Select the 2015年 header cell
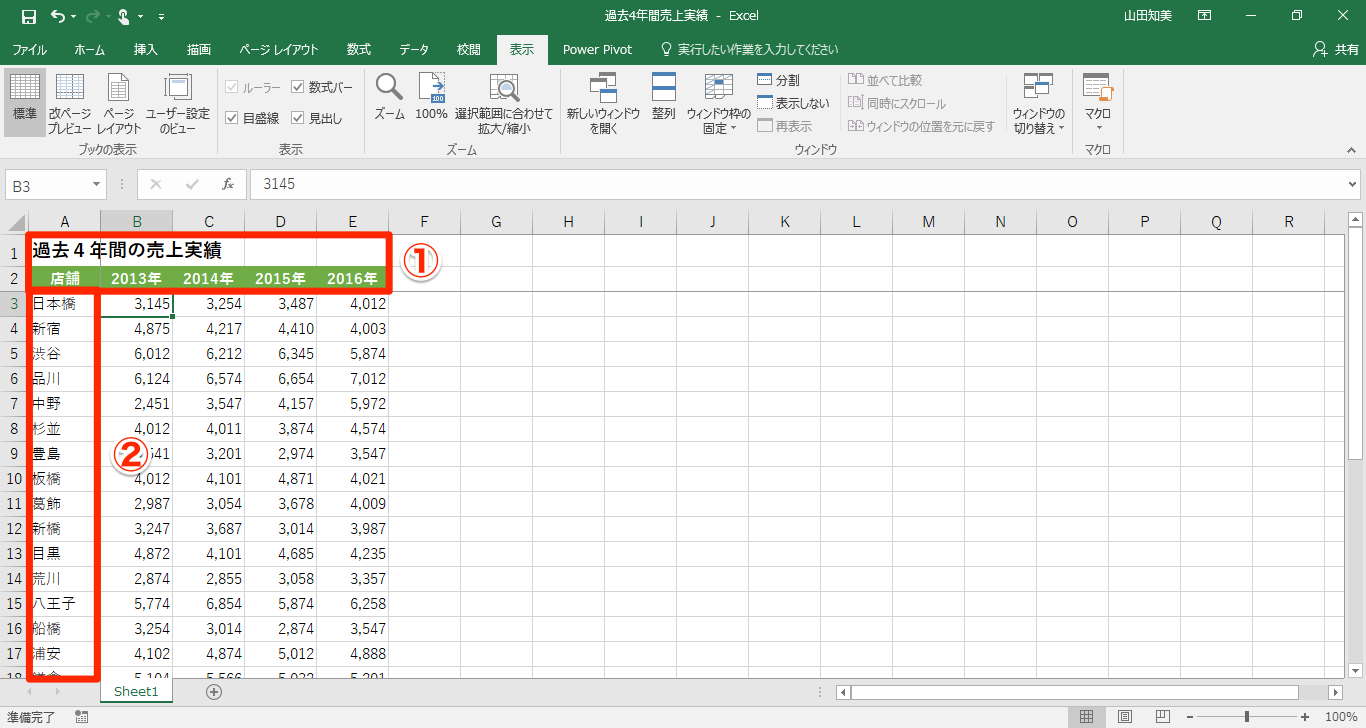Viewport: 1366px width, 728px height. pyautogui.click(x=280, y=278)
